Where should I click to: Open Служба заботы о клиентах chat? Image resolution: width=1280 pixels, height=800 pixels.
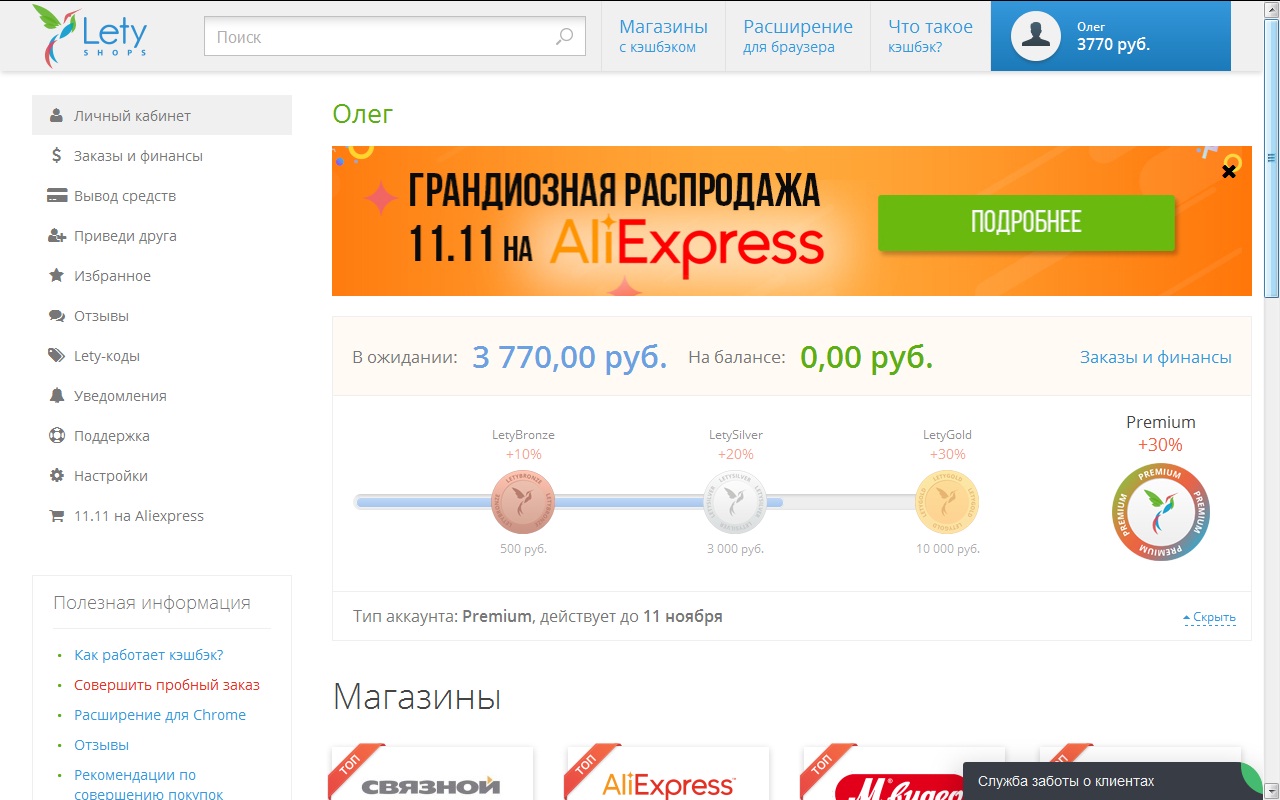pyautogui.click(x=1113, y=781)
